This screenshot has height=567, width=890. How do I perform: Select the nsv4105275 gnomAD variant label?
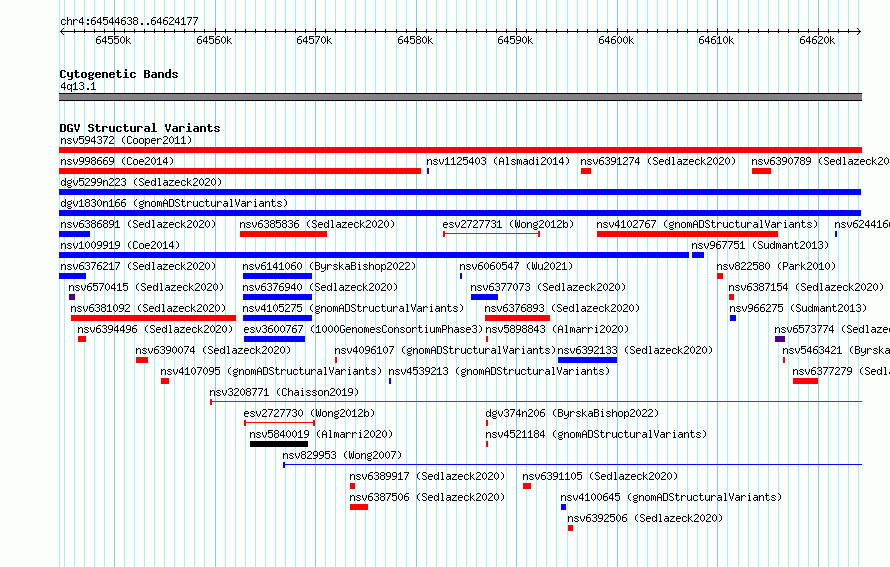(353, 308)
